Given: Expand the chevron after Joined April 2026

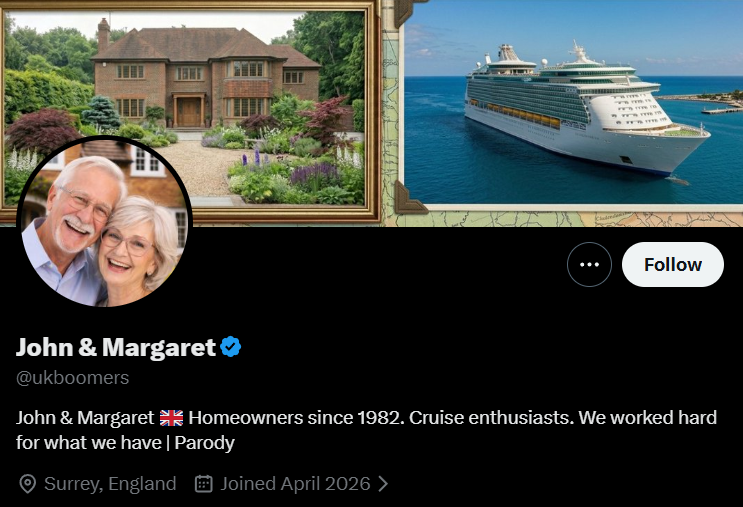Looking at the screenshot, I should click(383, 484).
